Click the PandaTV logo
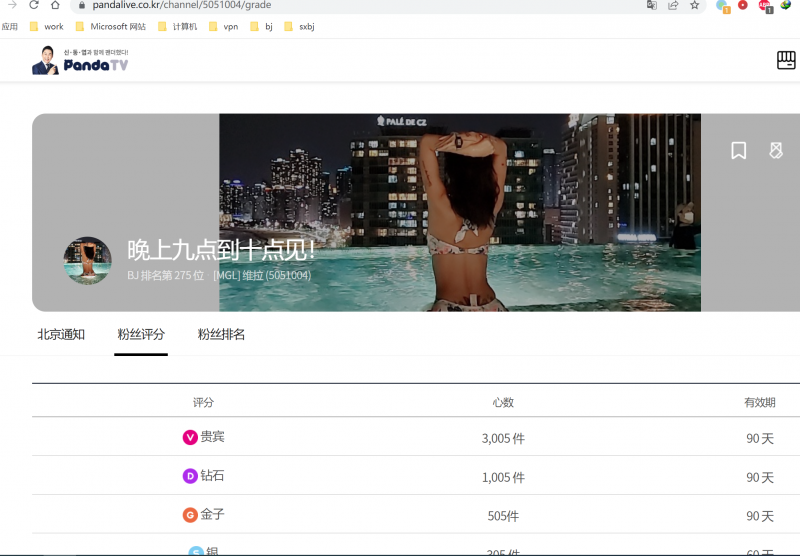This screenshot has height=556, width=800. (x=80, y=61)
